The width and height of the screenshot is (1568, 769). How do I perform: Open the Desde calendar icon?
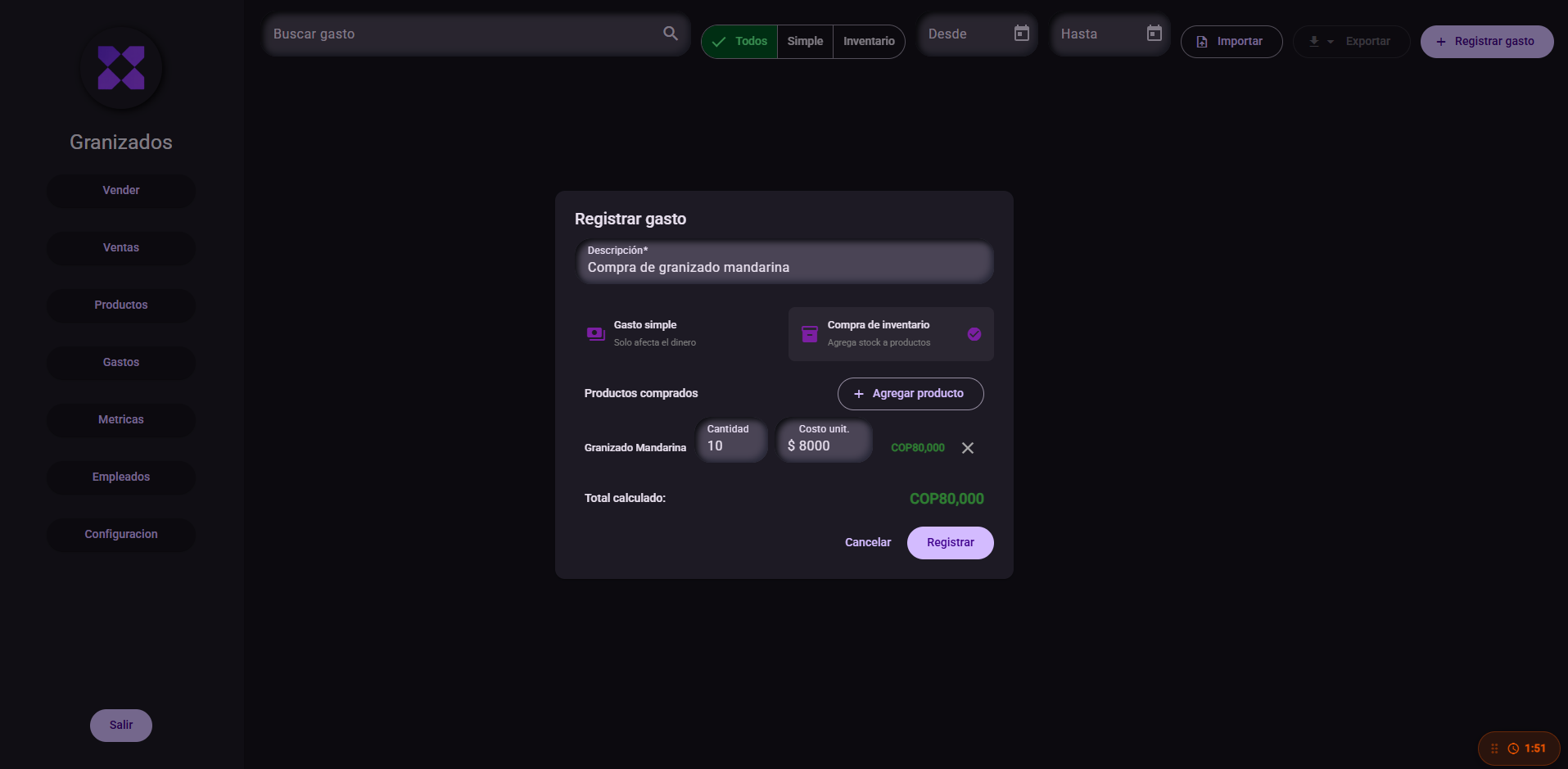(1022, 34)
